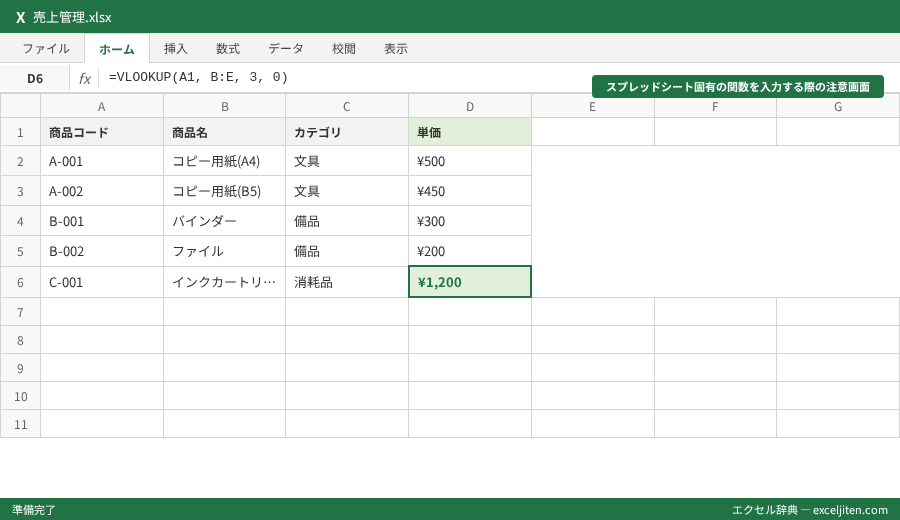Select column B header
This screenshot has height=520, width=900.
point(224,106)
